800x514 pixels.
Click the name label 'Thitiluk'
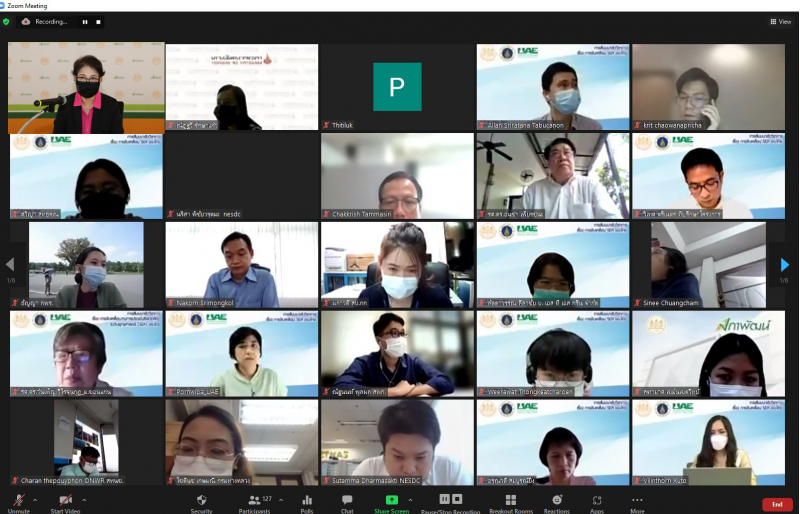342,125
